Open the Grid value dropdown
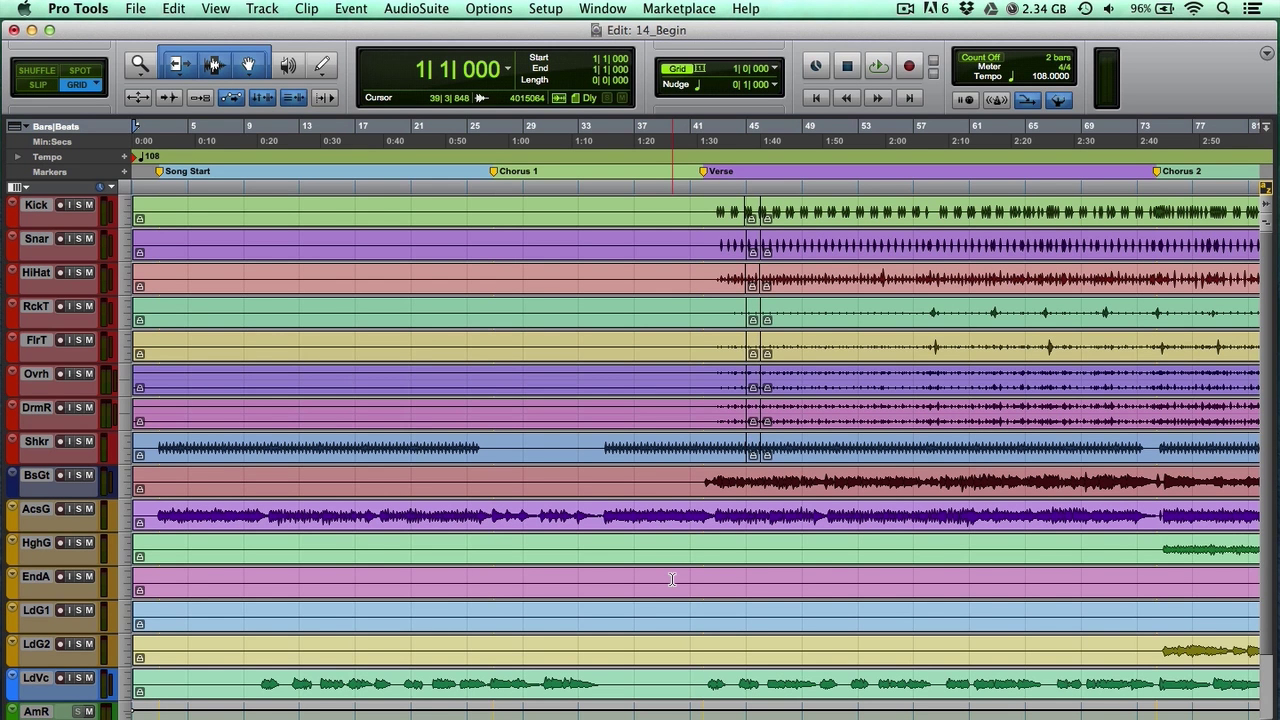The height and width of the screenshot is (720, 1280). coord(774,69)
